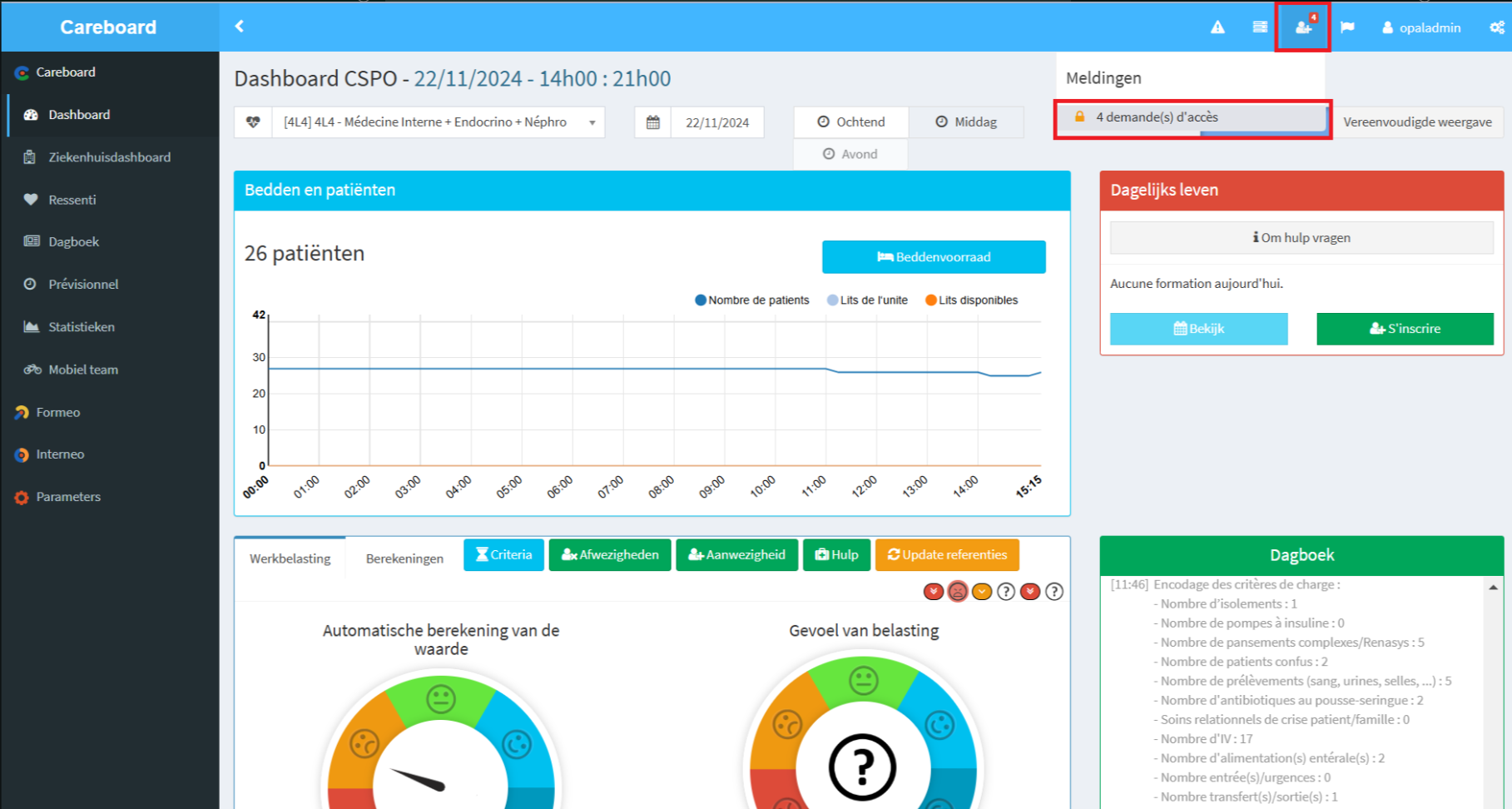Image resolution: width=1512 pixels, height=809 pixels.
Task: Click the flag icon in header
Action: coord(1347,27)
